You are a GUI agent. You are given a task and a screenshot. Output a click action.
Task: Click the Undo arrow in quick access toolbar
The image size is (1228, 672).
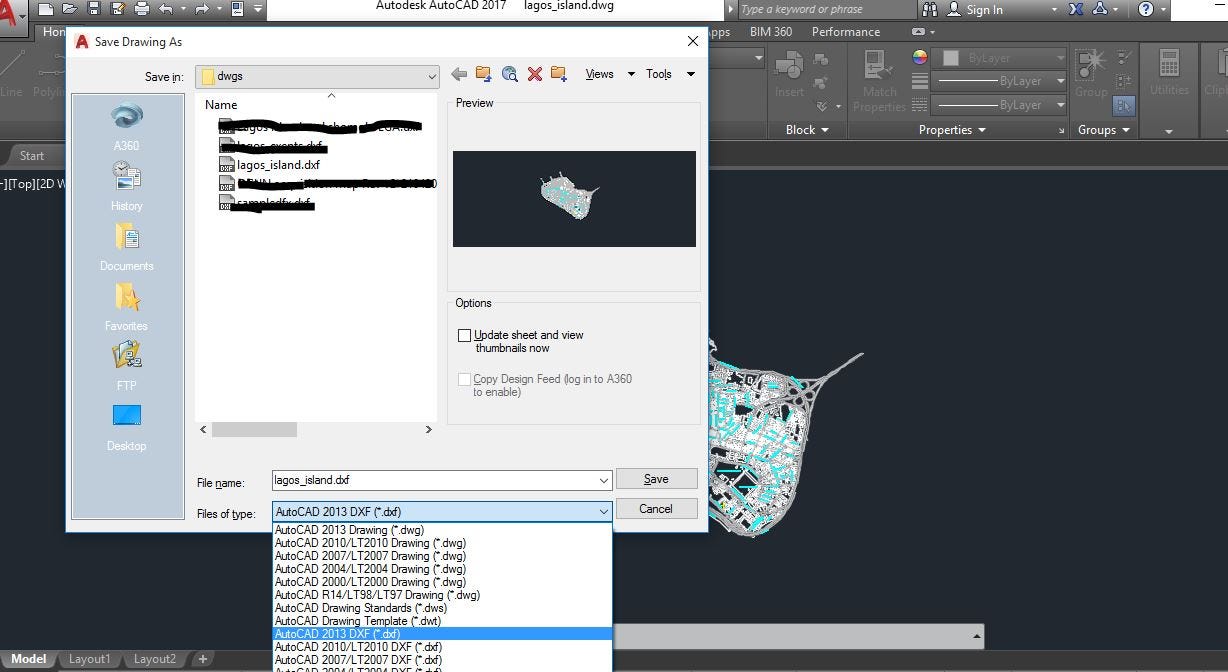(x=165, y=9)
